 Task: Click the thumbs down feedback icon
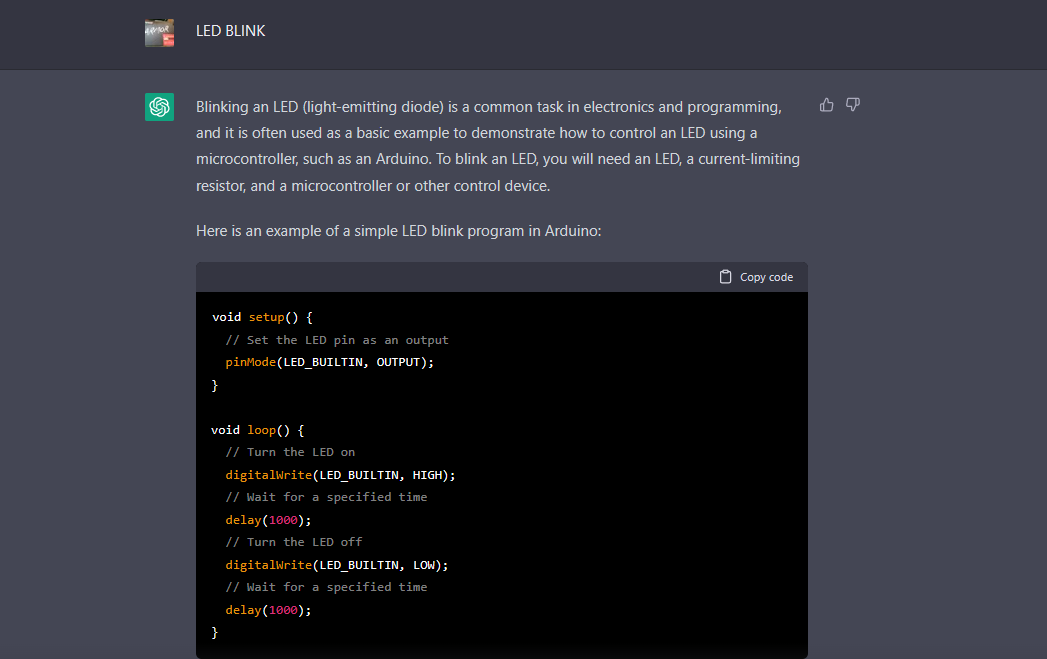point(853,105)
